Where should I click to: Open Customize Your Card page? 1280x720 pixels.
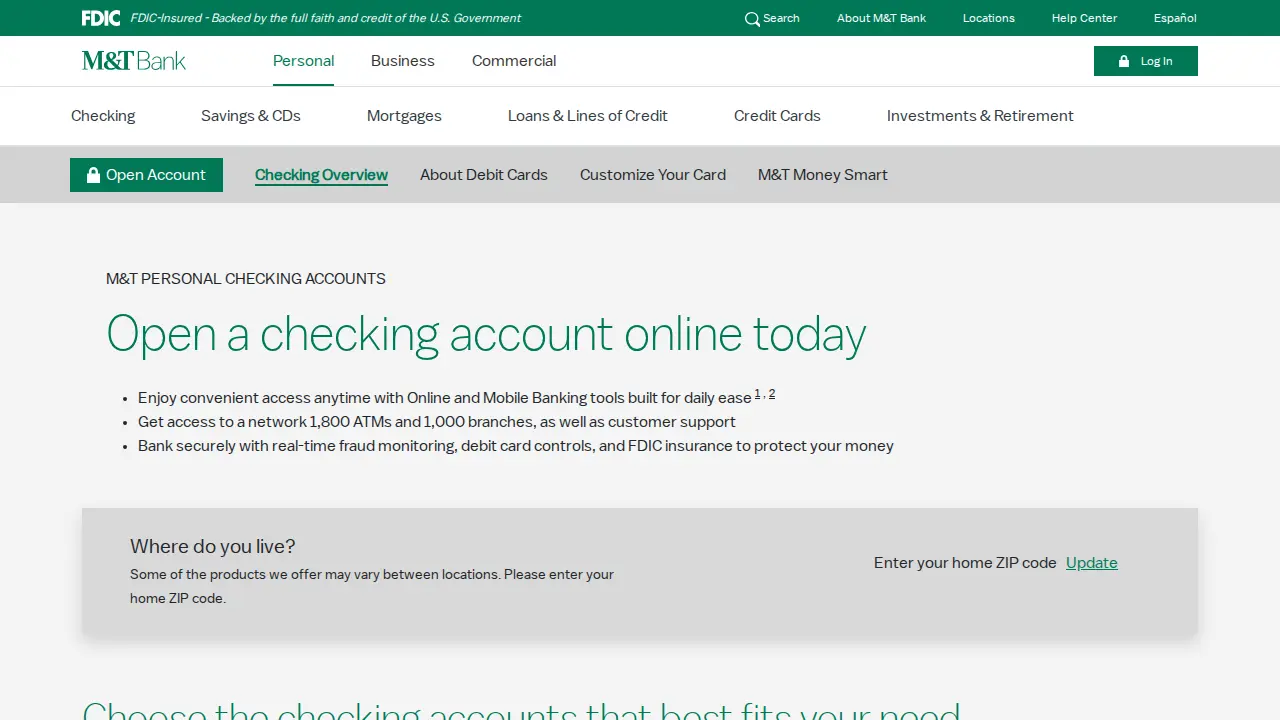(x=653, y=175)
